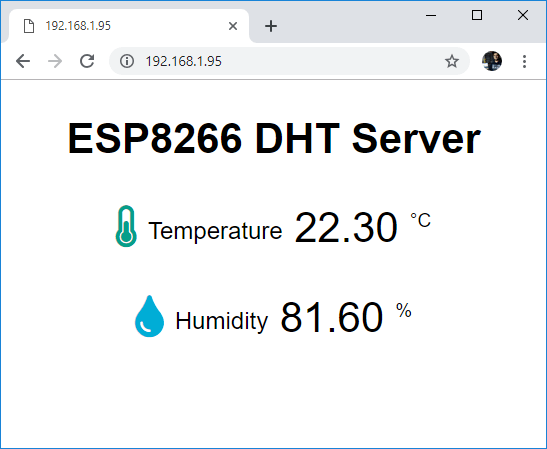Image resolution: width=547 pixels, height=449 pixels.
Task: Click the forward navigation arrow
Action: point(55,61)
